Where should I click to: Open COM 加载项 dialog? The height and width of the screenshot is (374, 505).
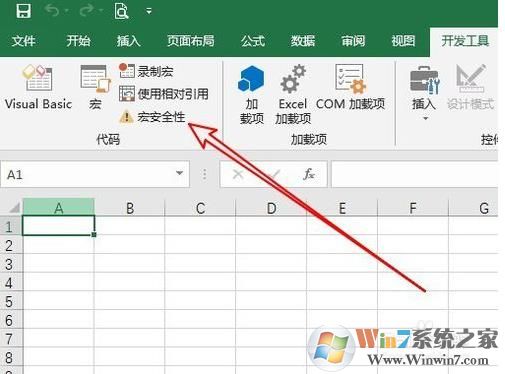(350, 87)
